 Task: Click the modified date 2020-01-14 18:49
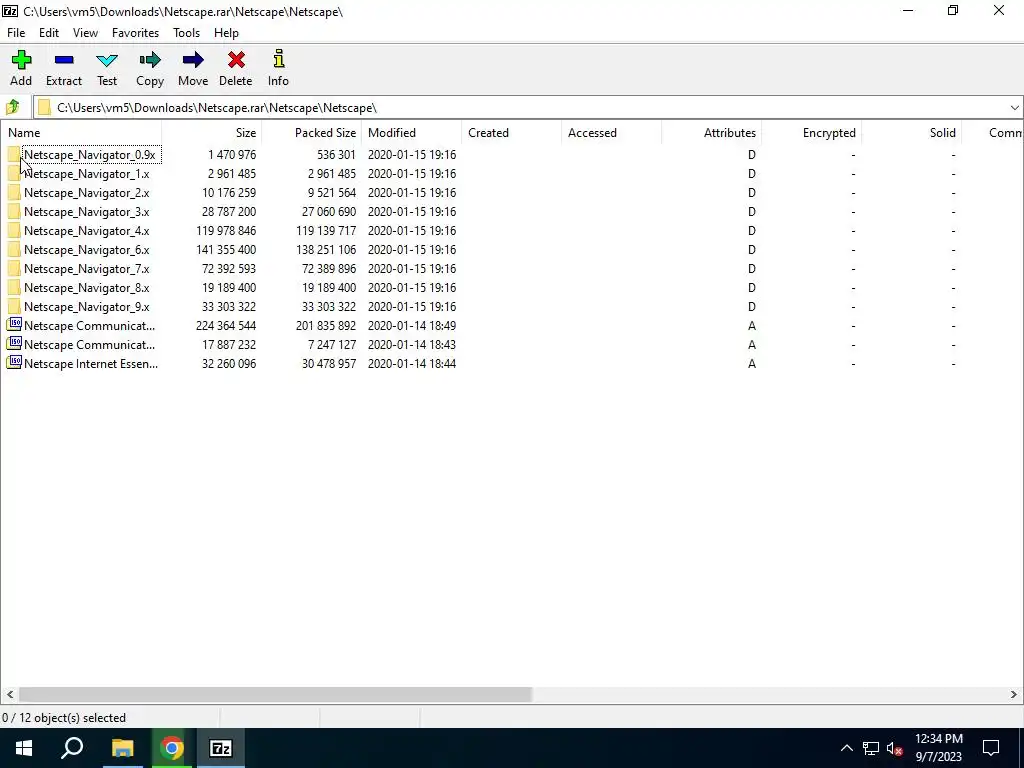[411, 325]
